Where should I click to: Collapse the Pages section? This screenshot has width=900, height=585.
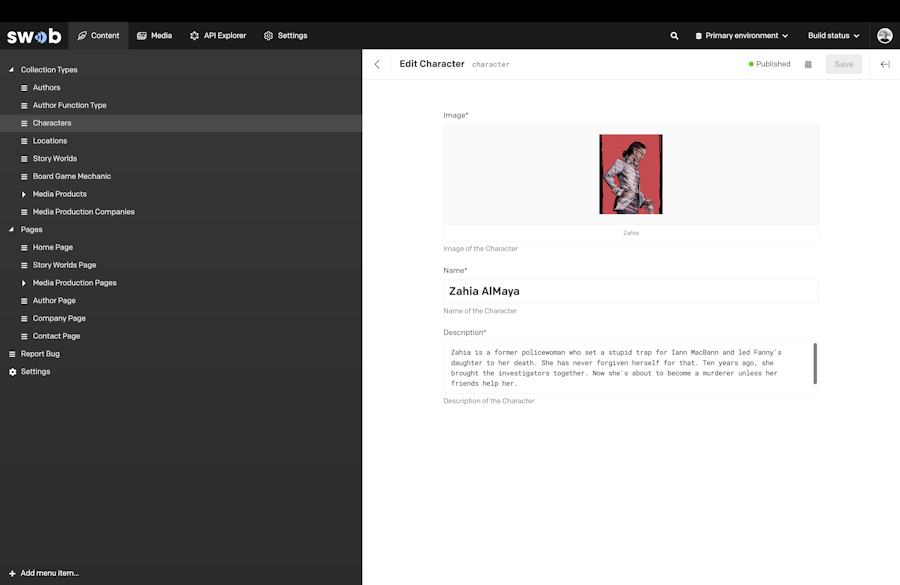11,230
